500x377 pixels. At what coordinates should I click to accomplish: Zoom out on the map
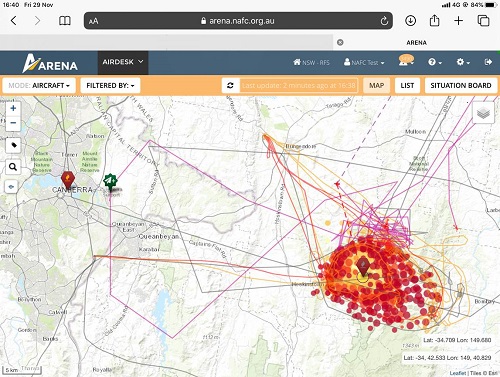point(13,123)
